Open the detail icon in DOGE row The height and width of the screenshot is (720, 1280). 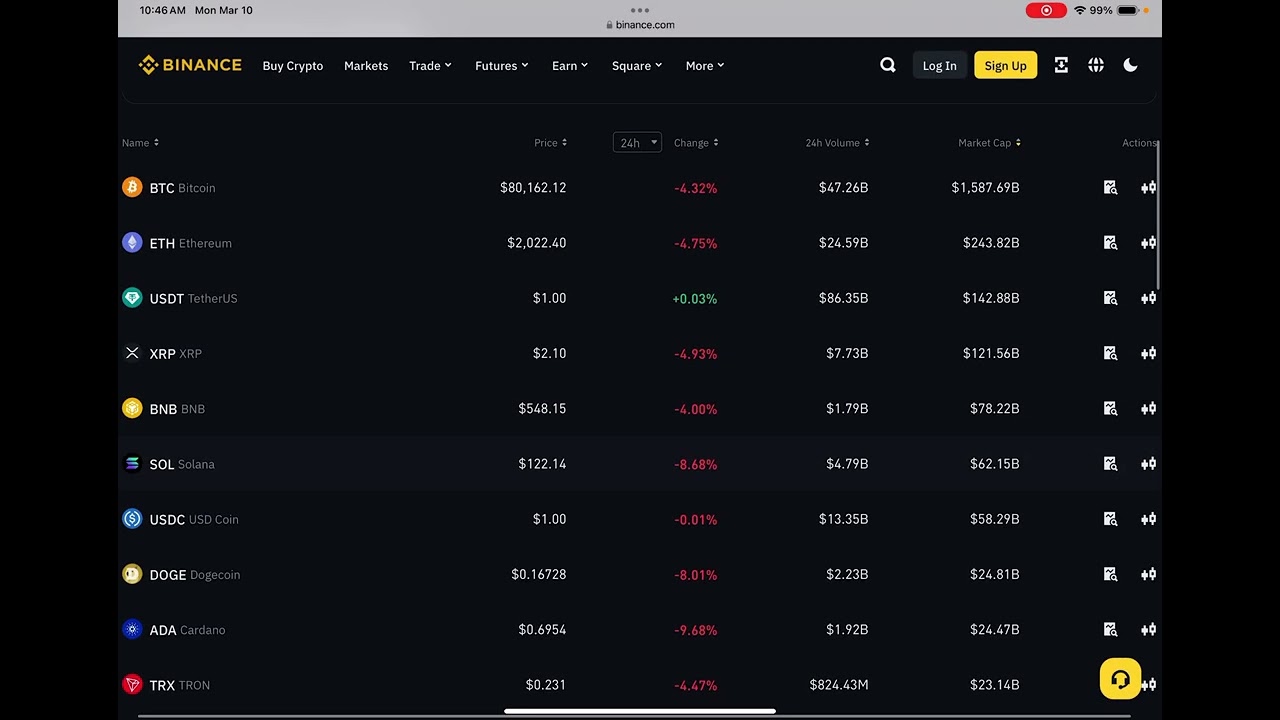tap(1110, 574)
